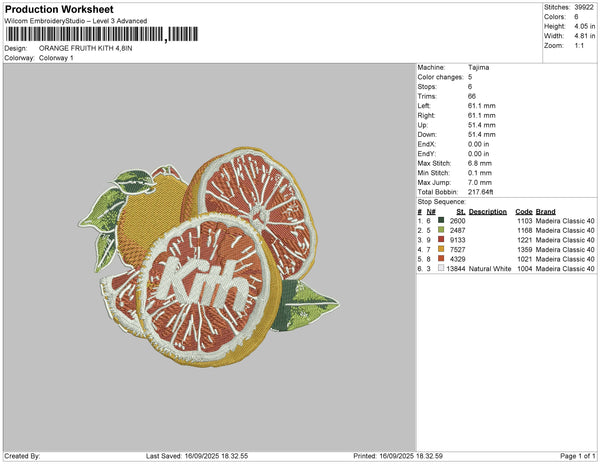The width and height of the screenshot is (600, 464).
Task: Click thread code '1004'
Action: 525,269
